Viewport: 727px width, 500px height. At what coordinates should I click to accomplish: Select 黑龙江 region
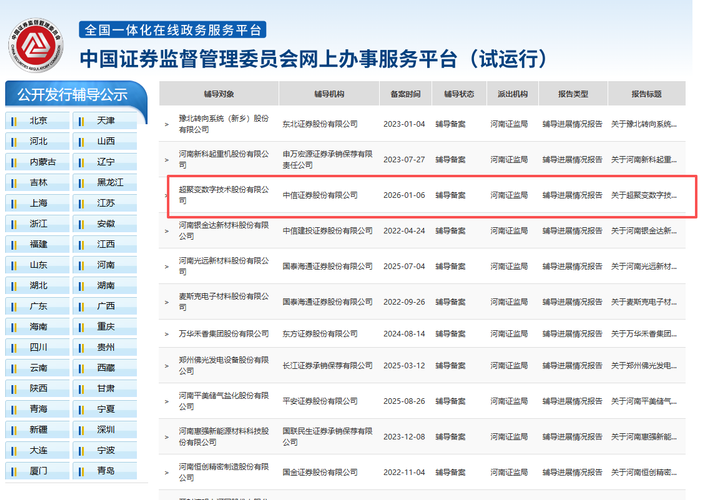pyautogui.click(x=105, y=182)
